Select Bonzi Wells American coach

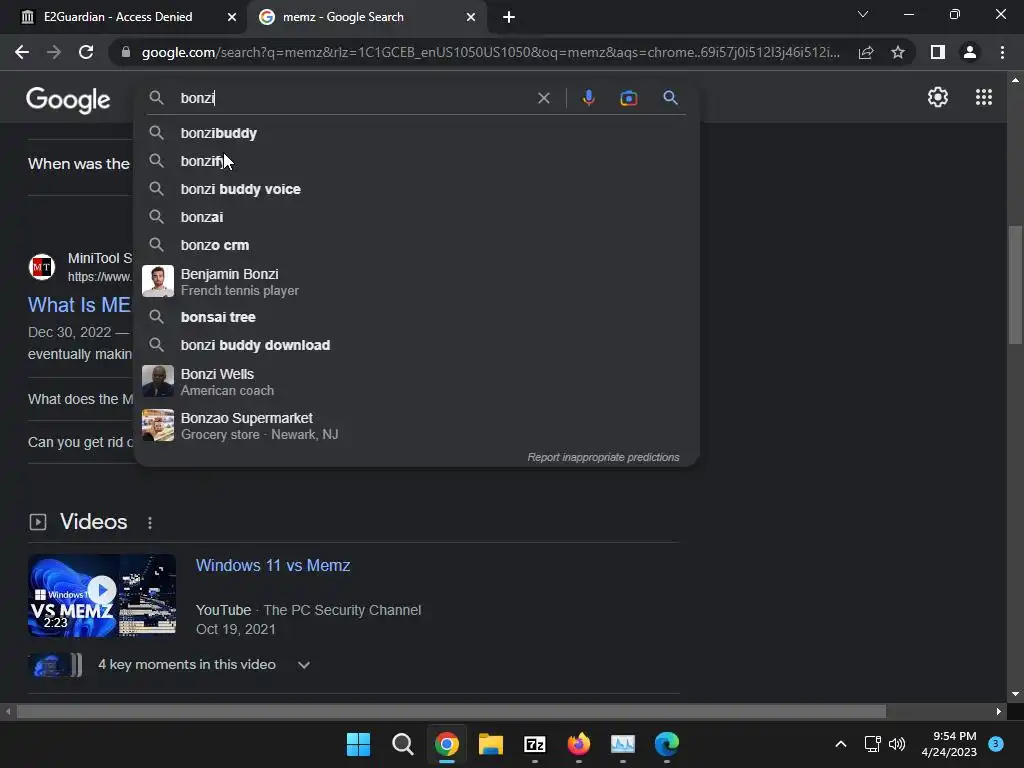tap(416, 381)
